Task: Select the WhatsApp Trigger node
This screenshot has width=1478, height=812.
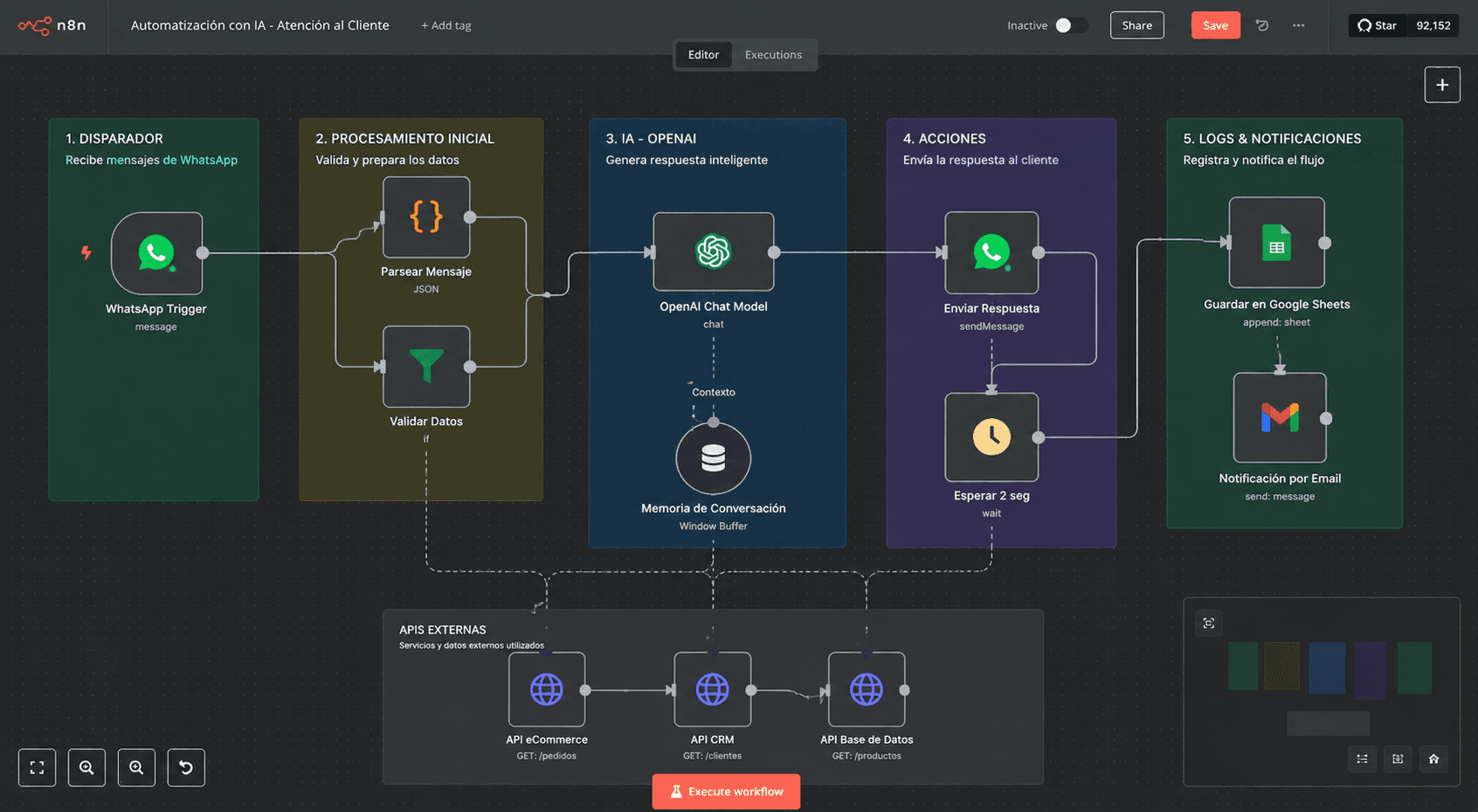Action: click(157, 253)
